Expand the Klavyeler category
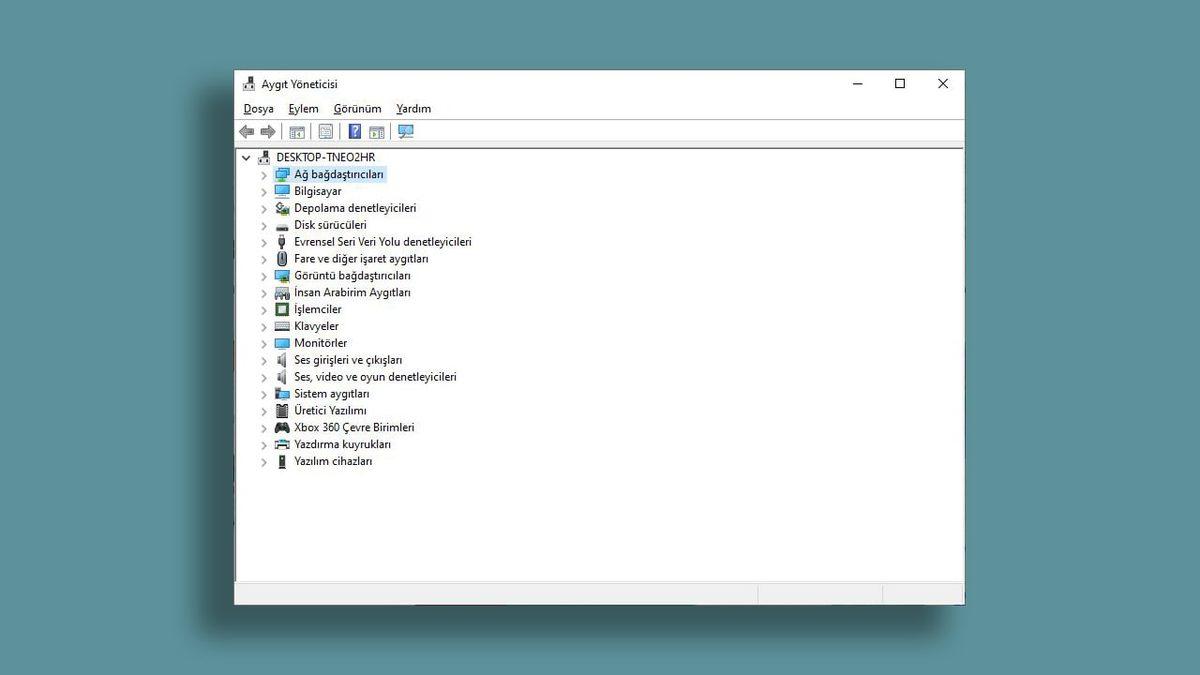 [x=263, y=326]
